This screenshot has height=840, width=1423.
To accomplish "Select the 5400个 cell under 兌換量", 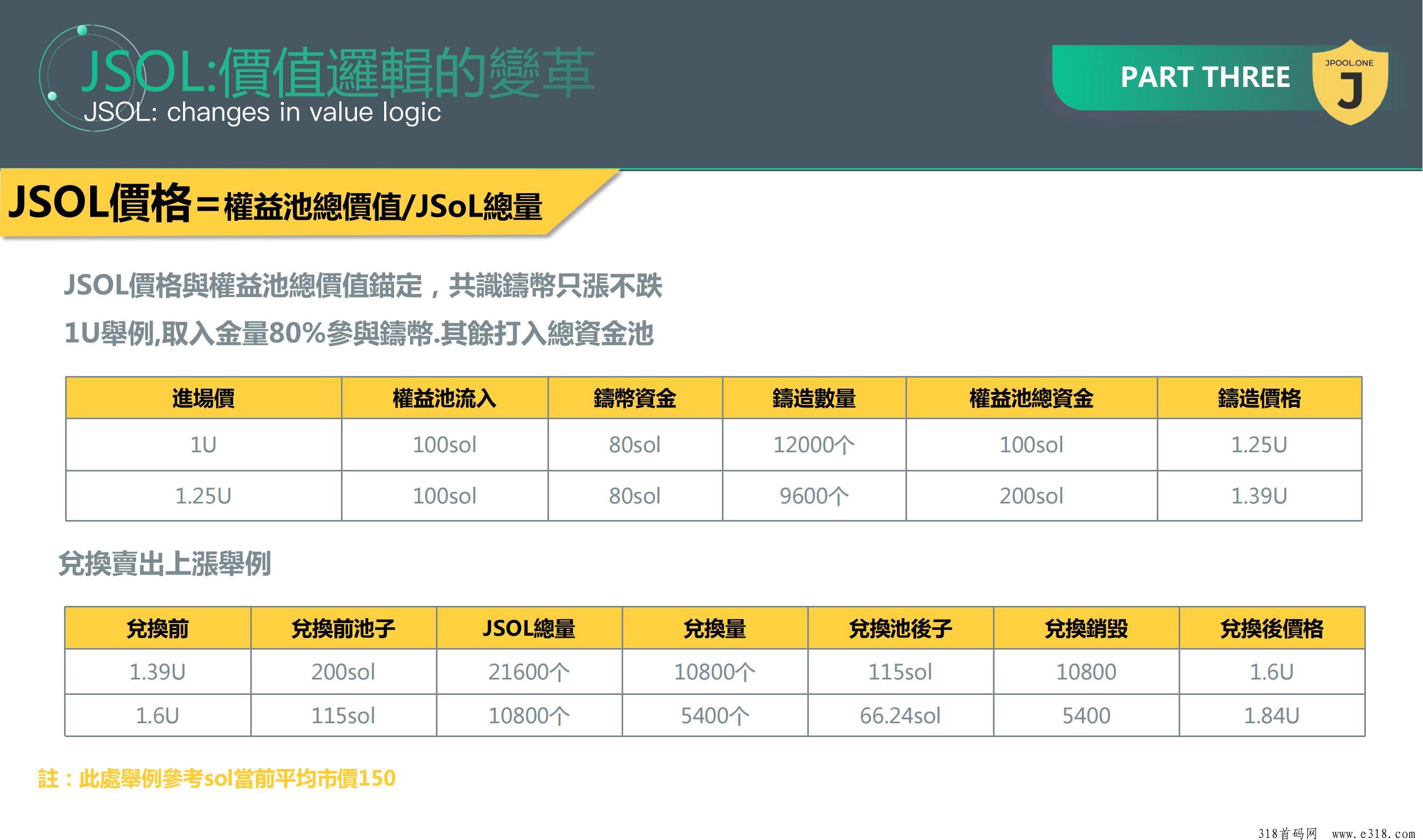I will point(714,716).
